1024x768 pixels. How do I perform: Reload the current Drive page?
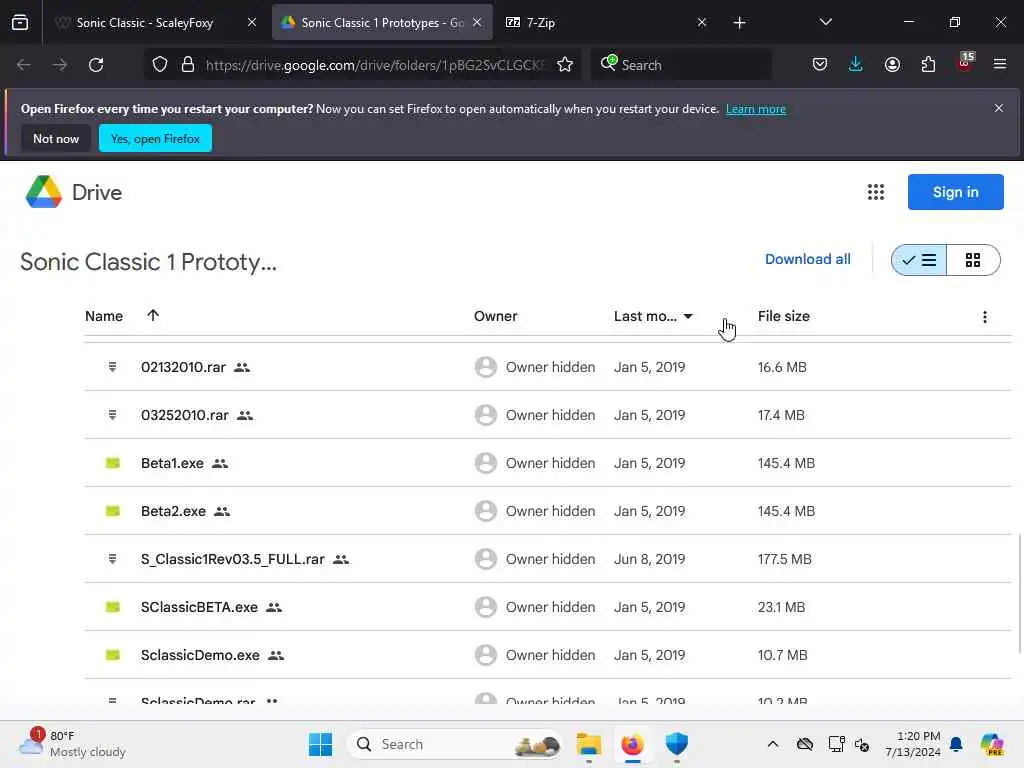96,65
